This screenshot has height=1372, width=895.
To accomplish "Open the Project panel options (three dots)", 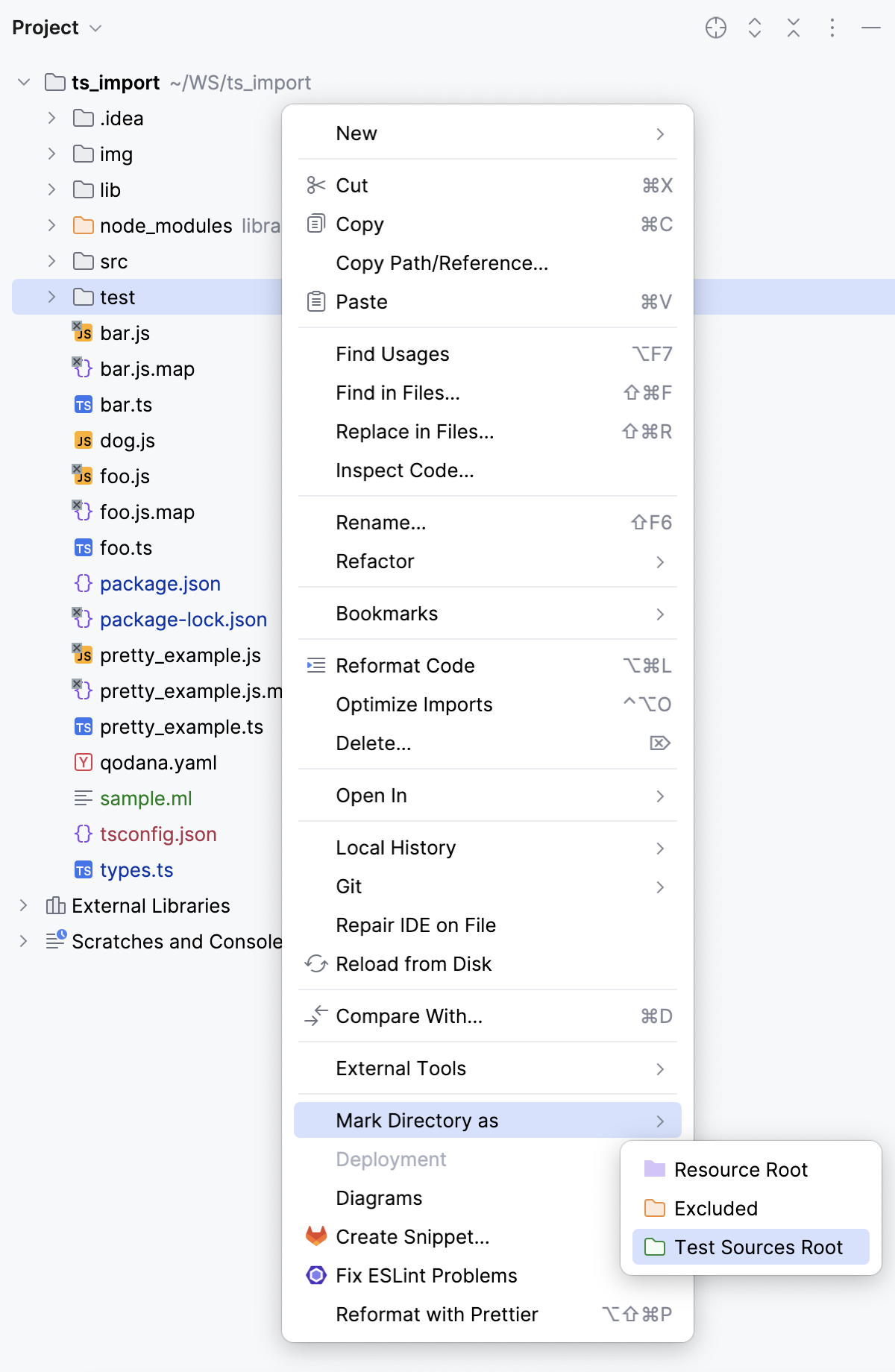I will pyautogui.click(x=832, y=28).
